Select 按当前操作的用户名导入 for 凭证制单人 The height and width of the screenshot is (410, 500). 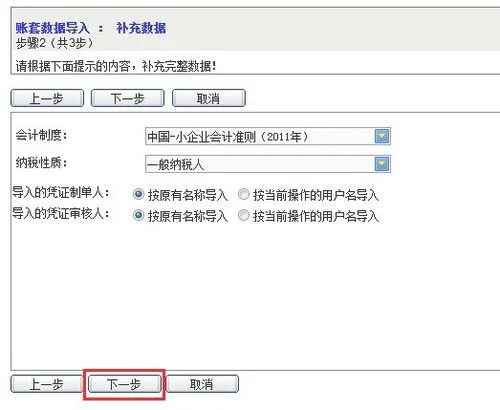click(244, 194)
